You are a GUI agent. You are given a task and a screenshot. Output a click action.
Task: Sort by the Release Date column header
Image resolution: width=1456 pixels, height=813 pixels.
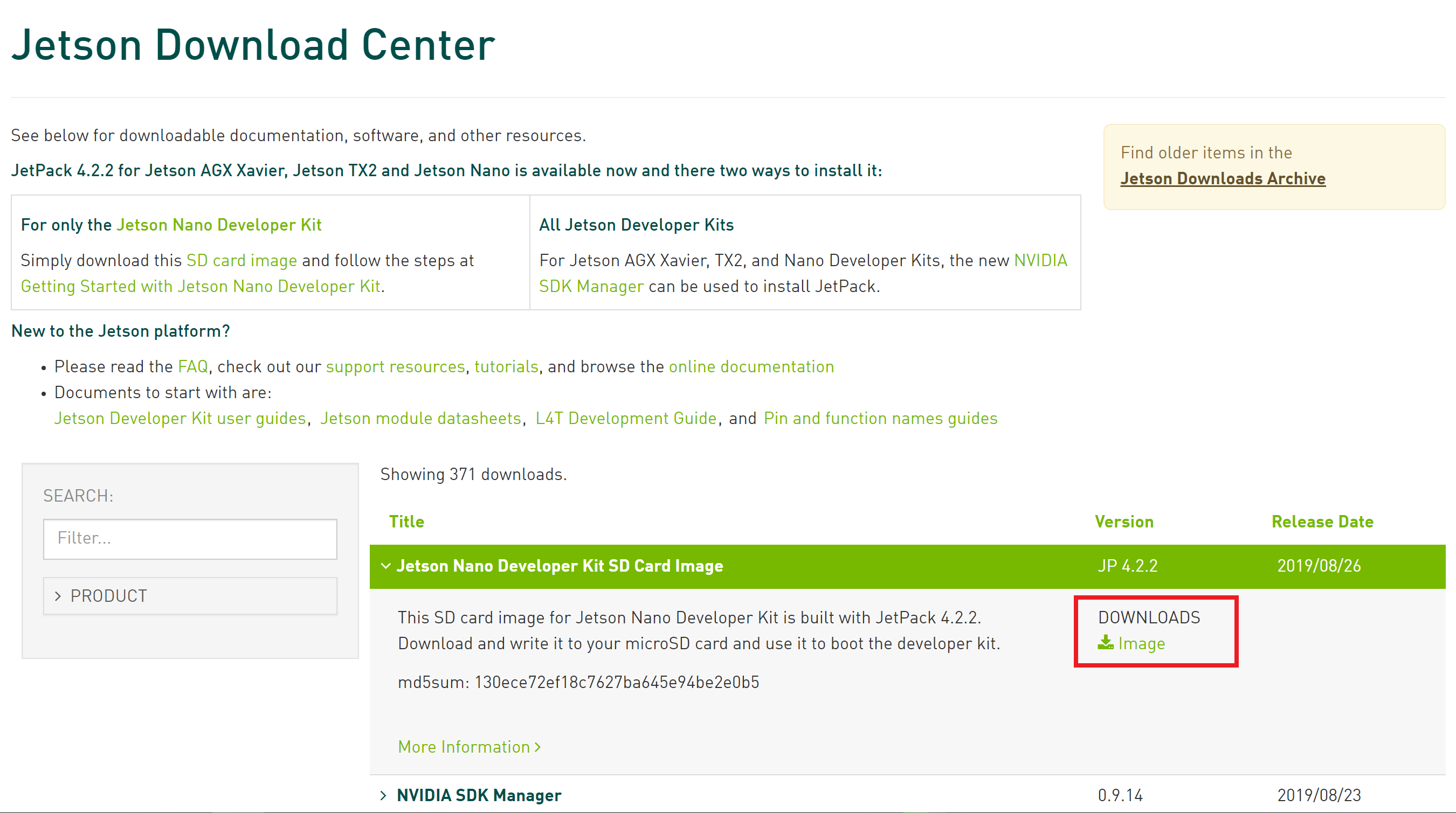(x=1322, y=522)
